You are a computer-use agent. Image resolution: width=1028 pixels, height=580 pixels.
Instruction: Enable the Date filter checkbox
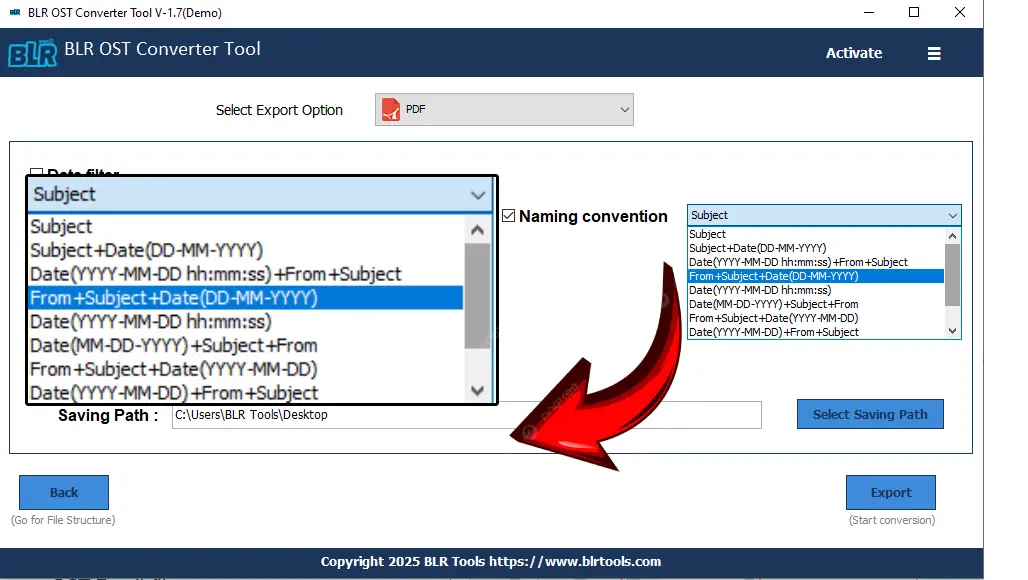pyautogui.click(x=37, y=174)
